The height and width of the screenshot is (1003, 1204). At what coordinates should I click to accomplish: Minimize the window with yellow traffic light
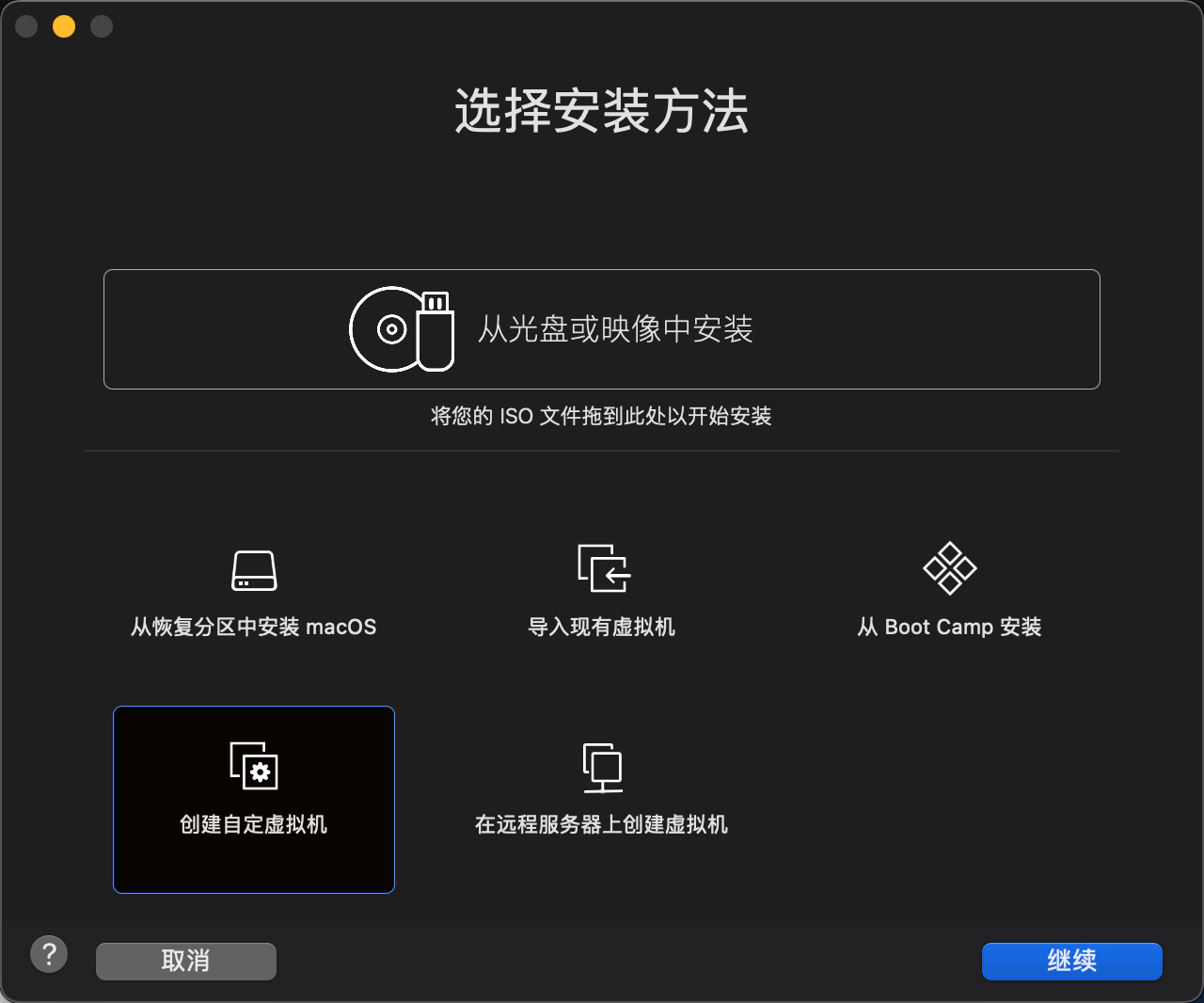[x=63, y=26]
